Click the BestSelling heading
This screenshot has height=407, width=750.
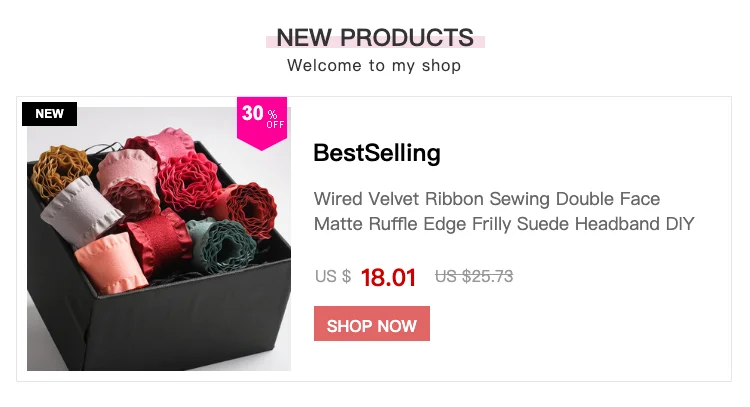(x=377, y=153)
